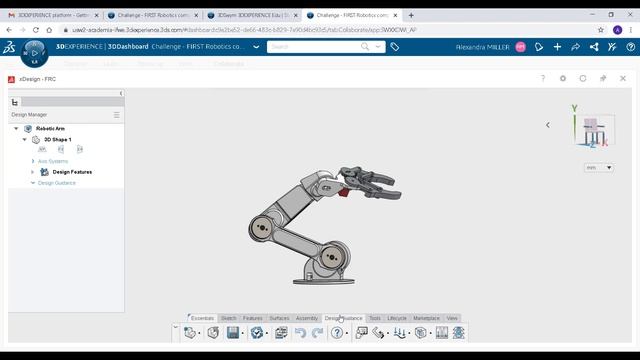Click the view orientation cube

pyautogui.click(x=594, y=131)
